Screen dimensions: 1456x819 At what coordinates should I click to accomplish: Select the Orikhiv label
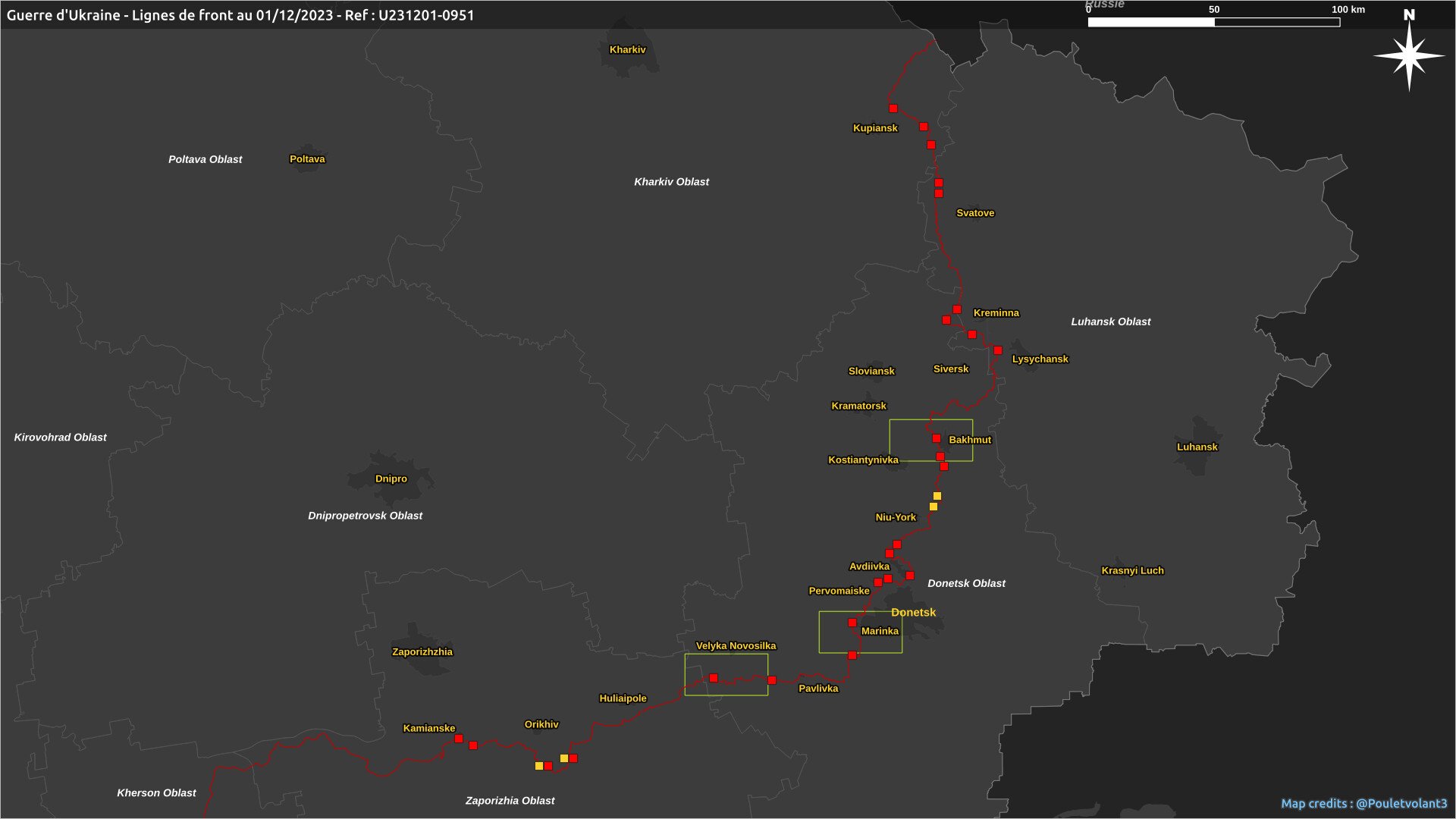point(541,725)
